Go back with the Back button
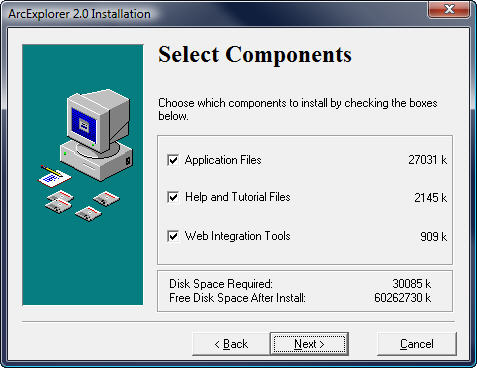The width and height of the screenshot is (477, 368). (x=231, y=344)
